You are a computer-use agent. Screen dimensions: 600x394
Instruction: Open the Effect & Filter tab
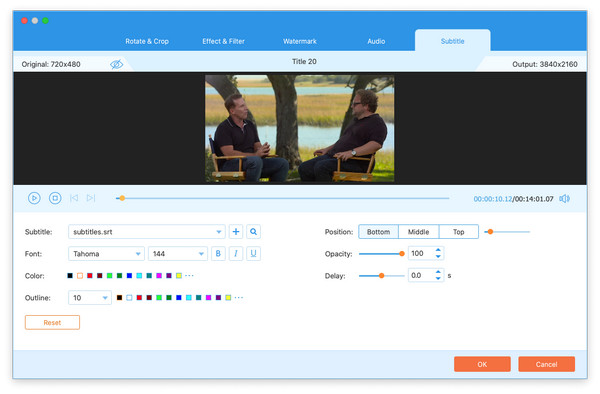(223, 41)
